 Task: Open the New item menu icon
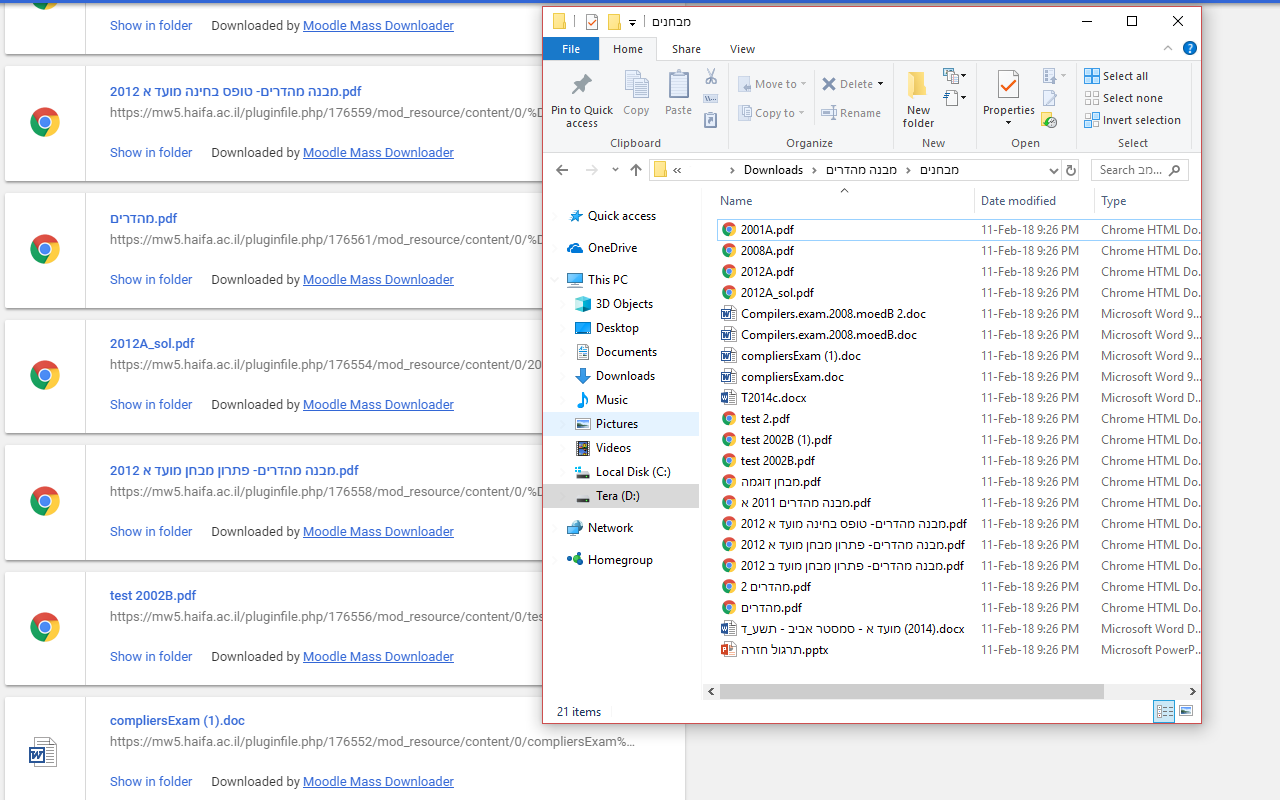(954, 76)
